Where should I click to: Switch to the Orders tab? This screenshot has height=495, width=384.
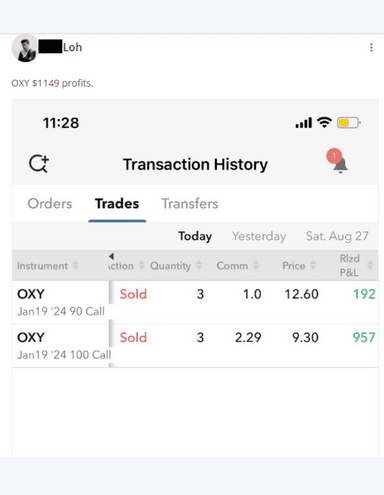[x=50, y=204]
